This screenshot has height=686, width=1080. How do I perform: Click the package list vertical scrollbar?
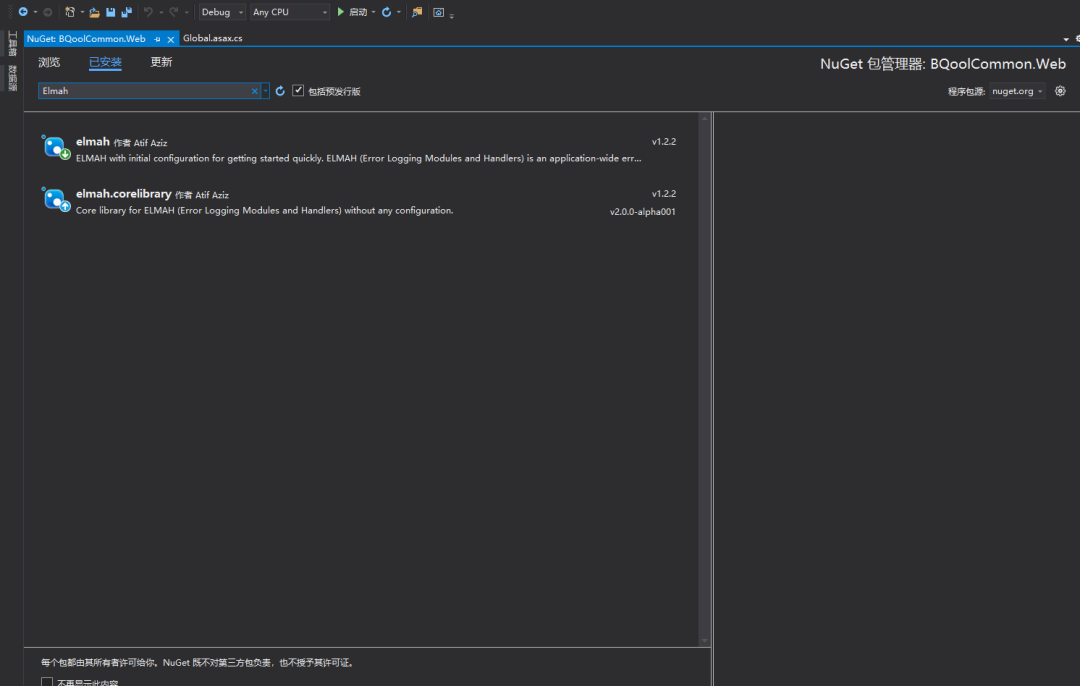point(705,379)
